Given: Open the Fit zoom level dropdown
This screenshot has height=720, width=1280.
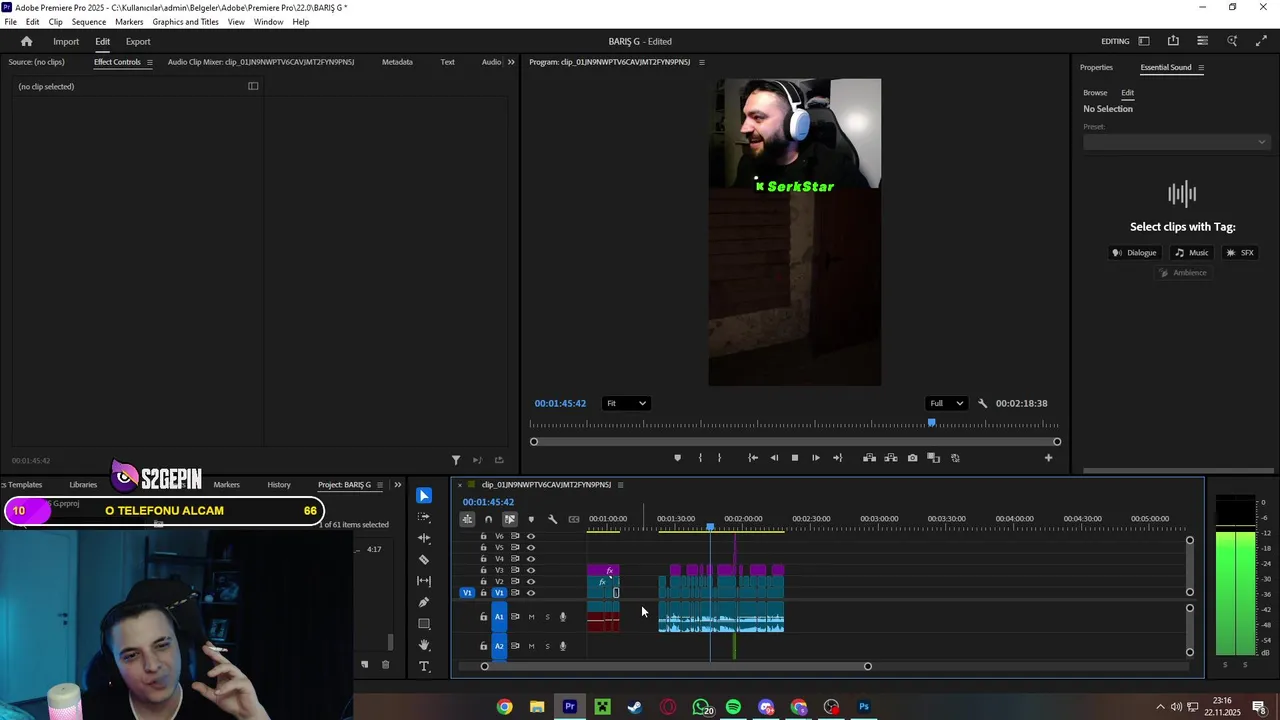Looking at the screenshot, I should click(x=626, y=403).
